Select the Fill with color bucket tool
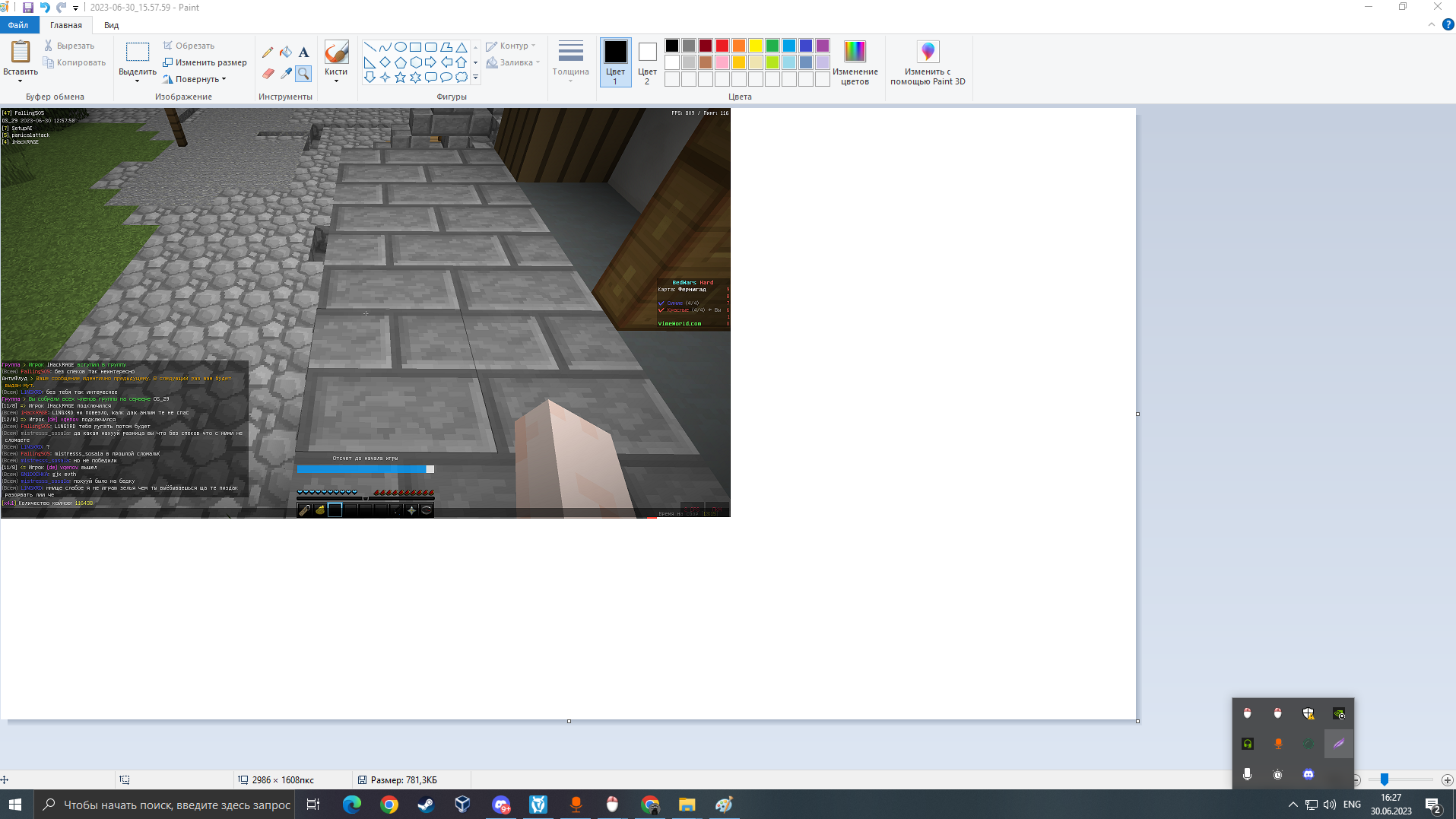The height and width of the screenshot is (819, 1456). 286,52
